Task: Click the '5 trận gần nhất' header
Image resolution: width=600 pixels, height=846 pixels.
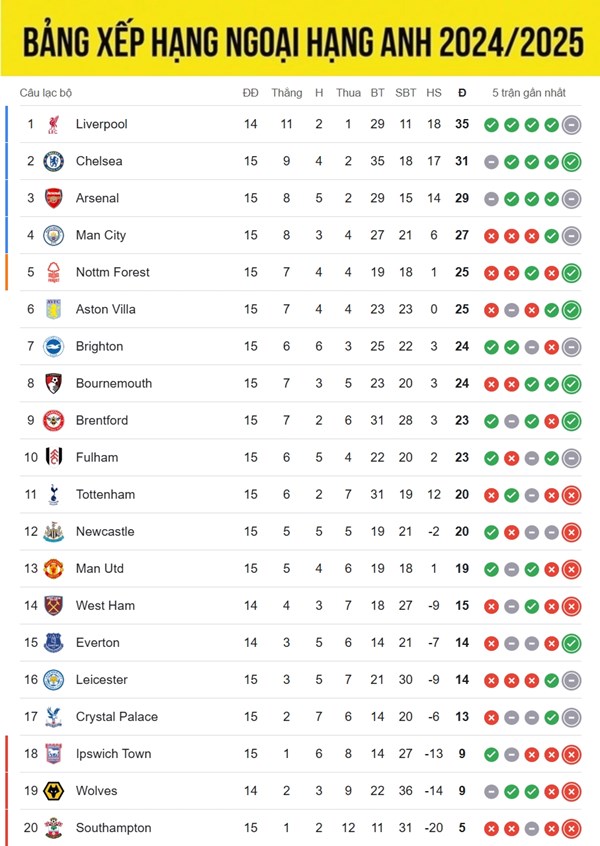Action: [529, 93]
